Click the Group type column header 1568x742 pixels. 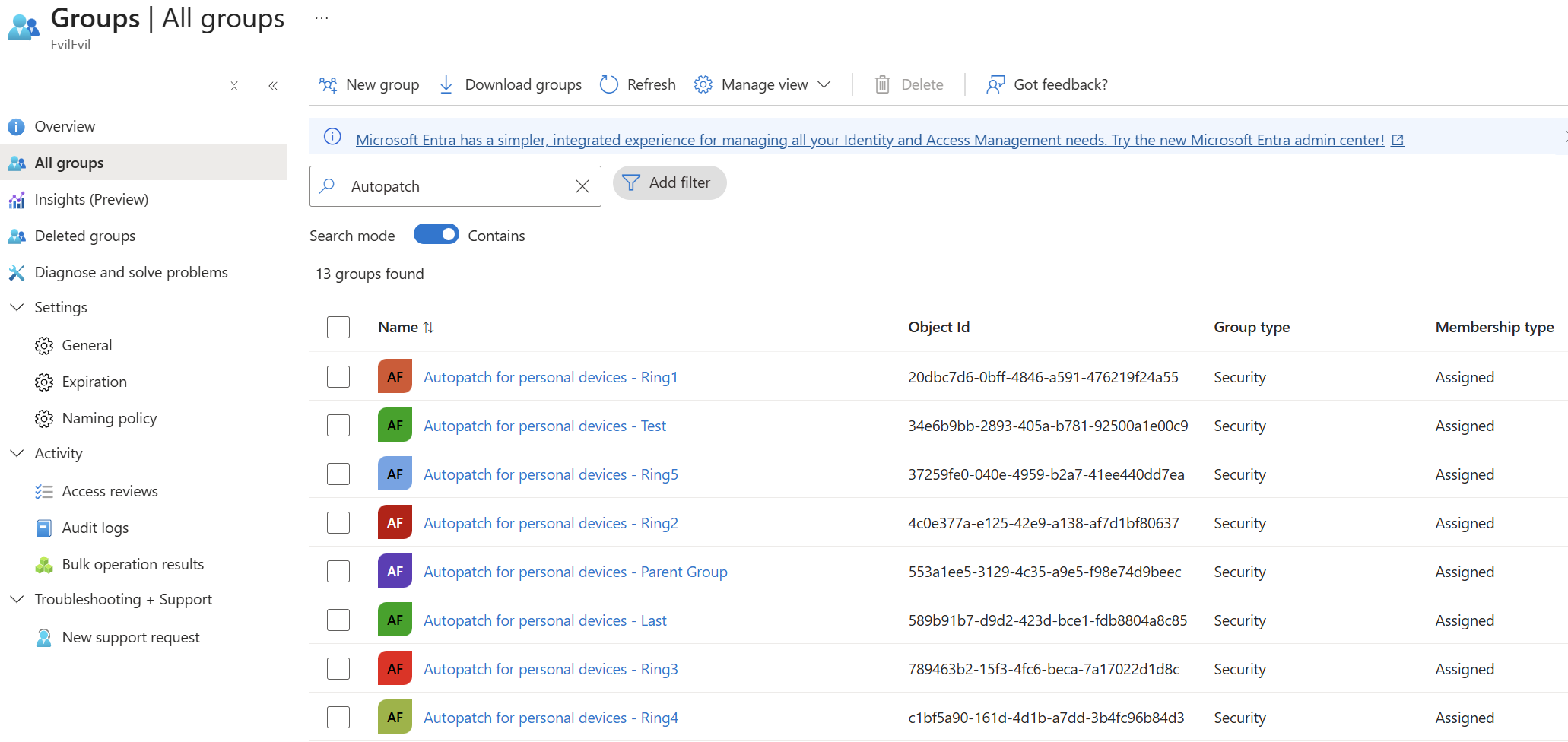(1252, 327)
